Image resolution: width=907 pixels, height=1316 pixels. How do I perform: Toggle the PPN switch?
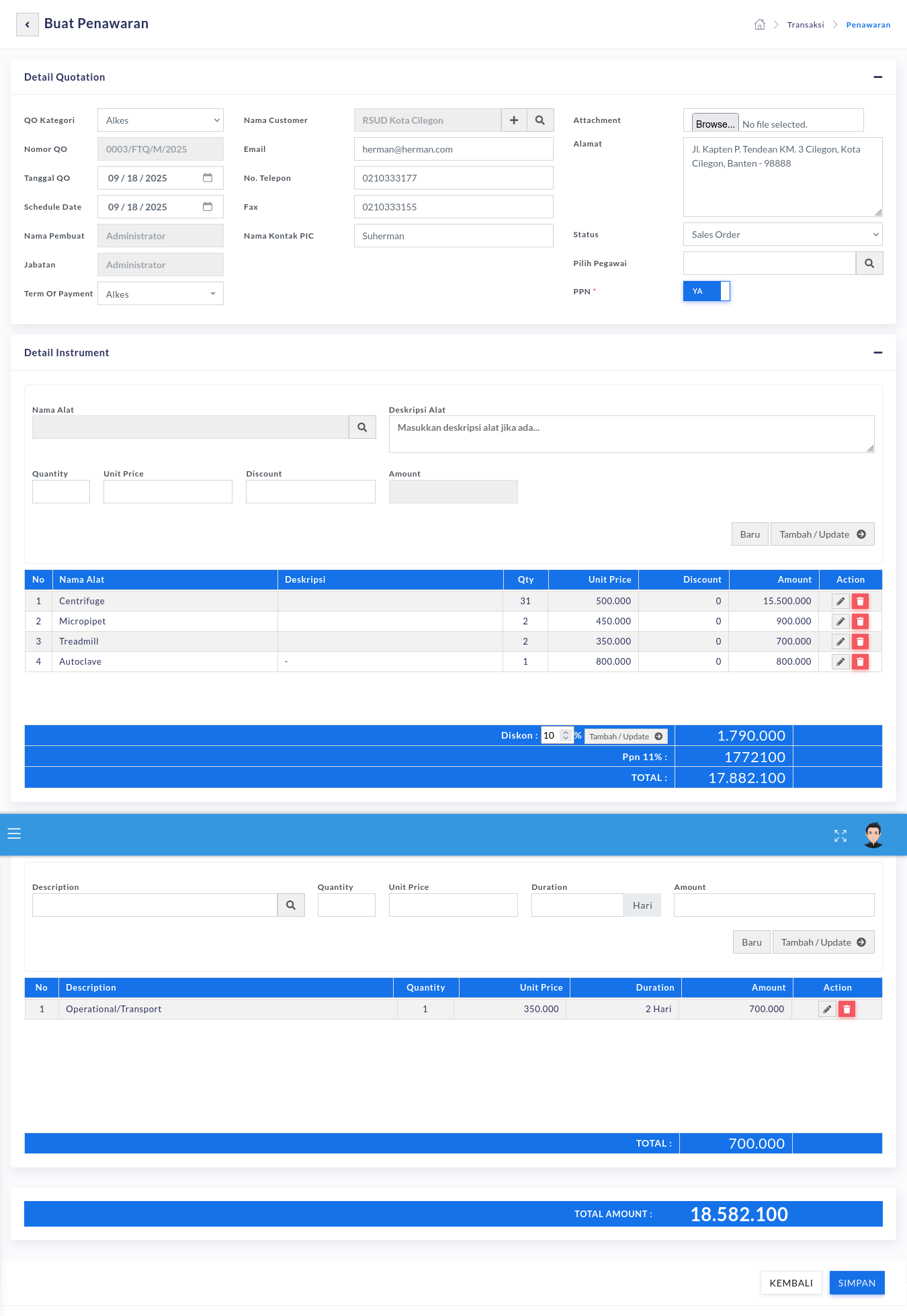[x=707, y=291]
